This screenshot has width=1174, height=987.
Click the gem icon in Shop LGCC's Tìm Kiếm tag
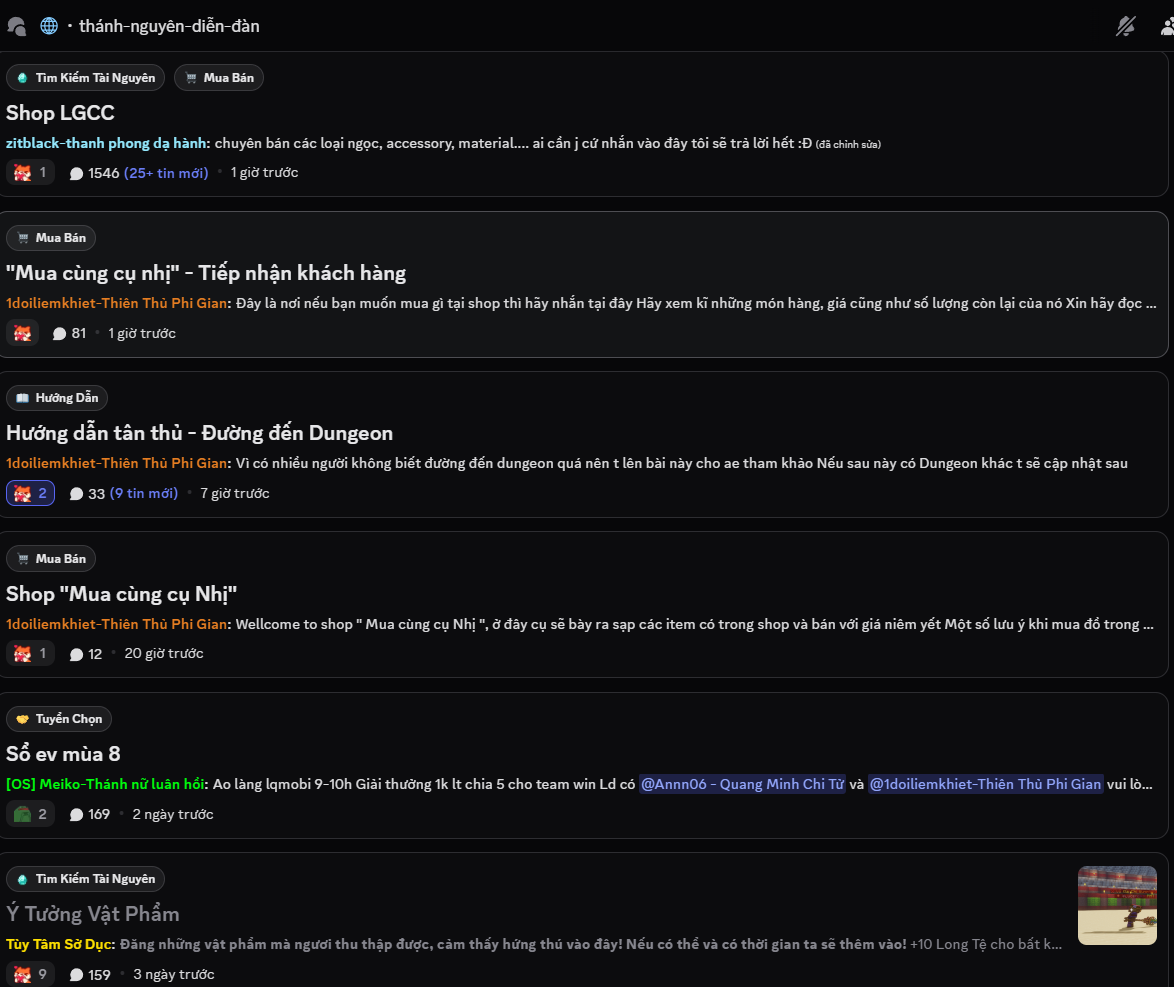point(22,78)
